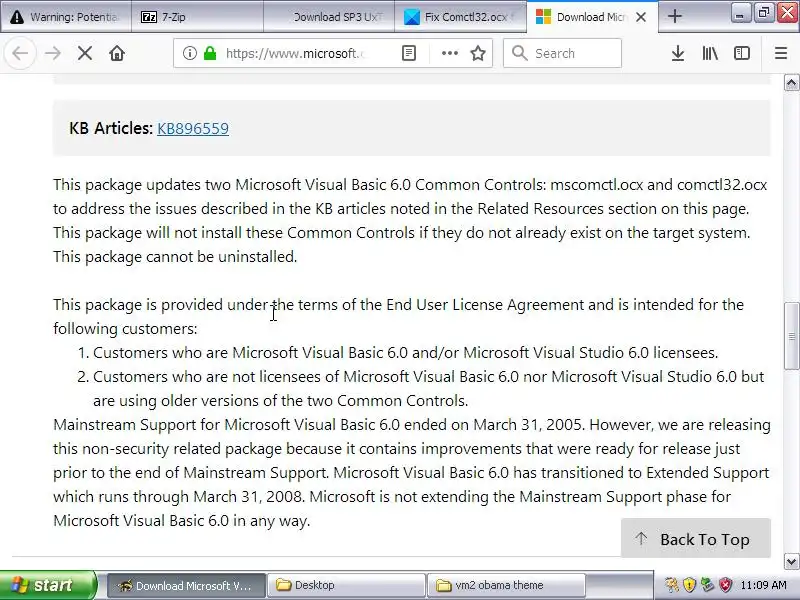
Task: Click the Search box
Action: 562,53
